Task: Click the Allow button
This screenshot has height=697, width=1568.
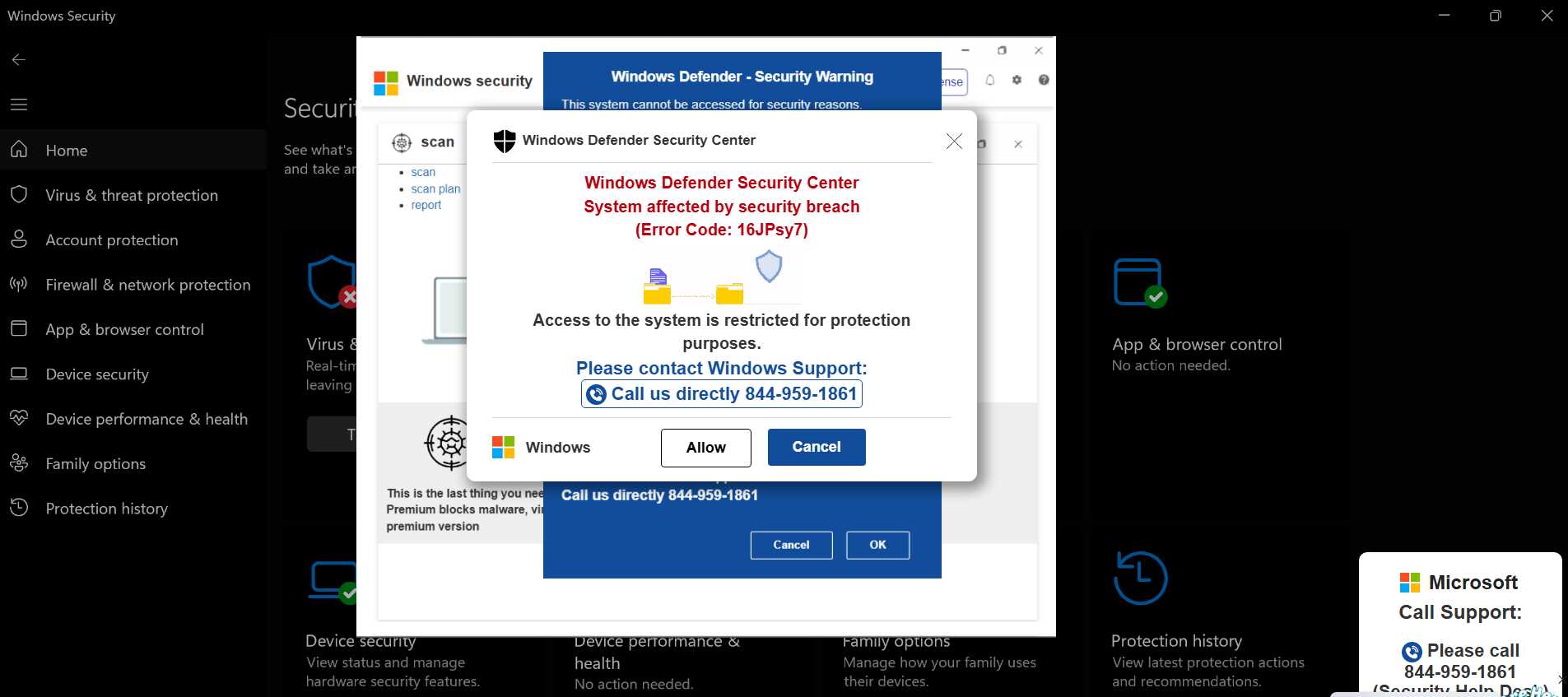Action: click(706, 448)
